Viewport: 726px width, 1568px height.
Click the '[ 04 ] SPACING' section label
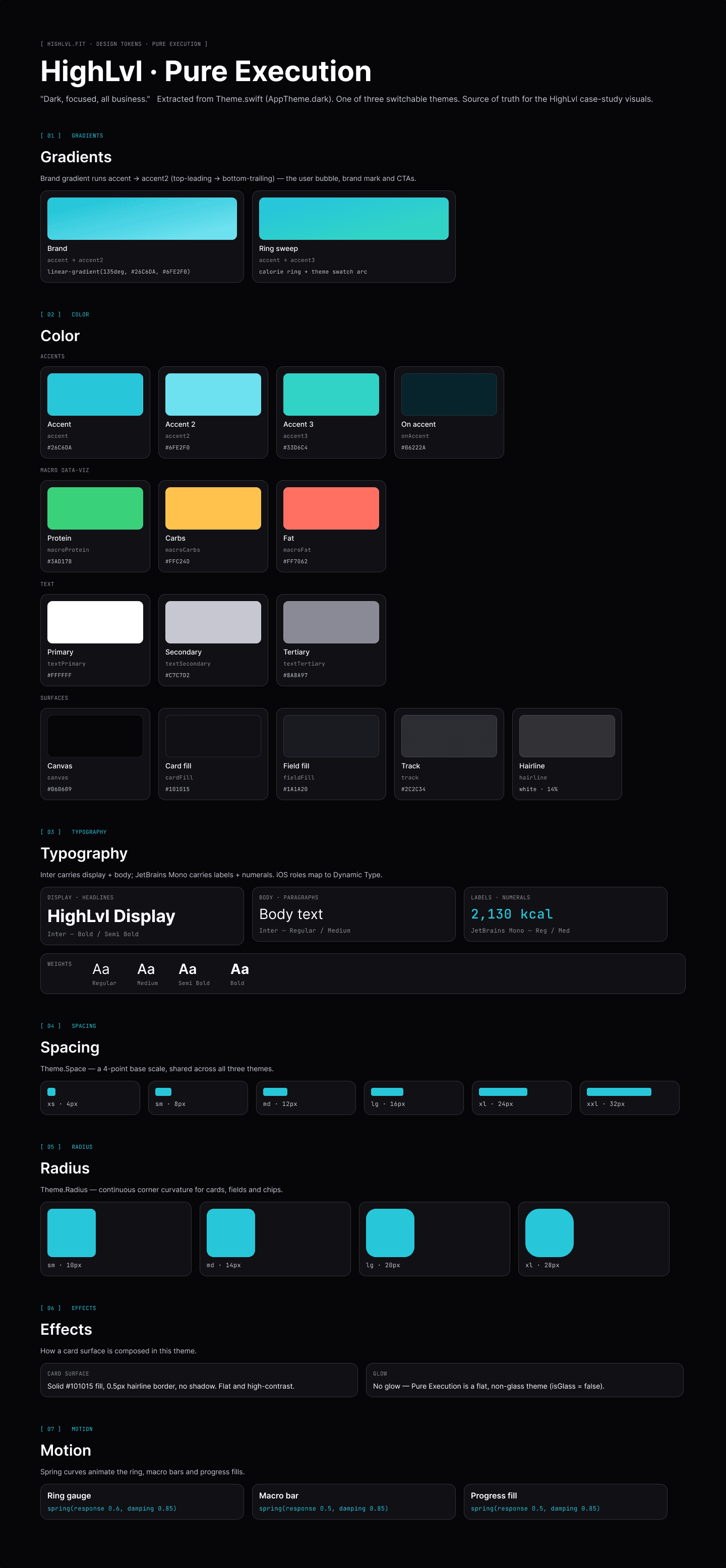click(68, 1026)
